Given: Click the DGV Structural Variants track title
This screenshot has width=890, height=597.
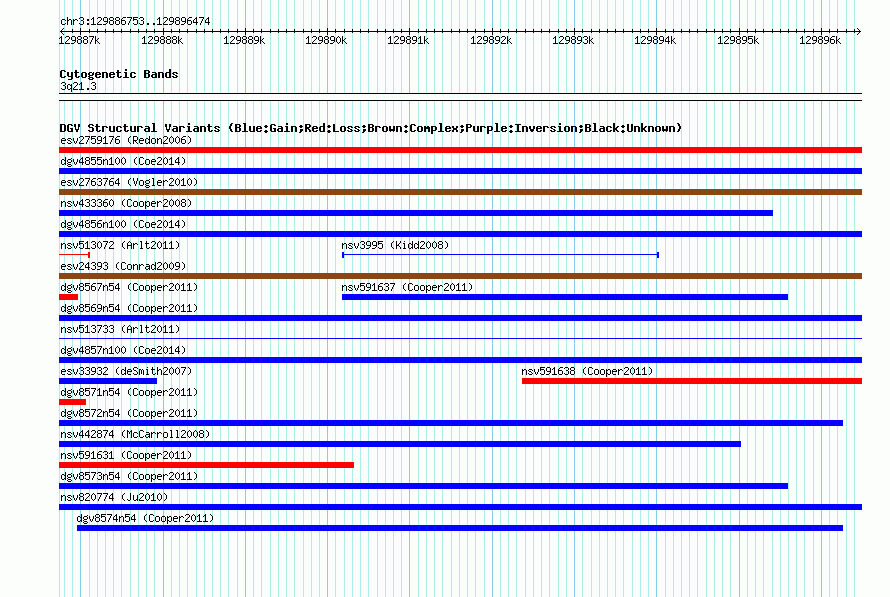Looking at the screenshot, I should point(371,128).
